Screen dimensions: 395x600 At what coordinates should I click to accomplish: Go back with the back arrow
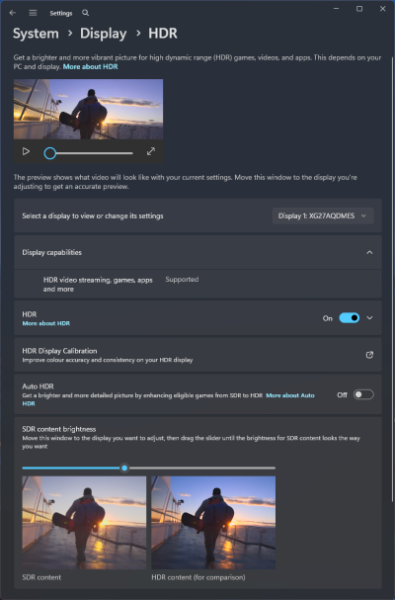(13, 13)
